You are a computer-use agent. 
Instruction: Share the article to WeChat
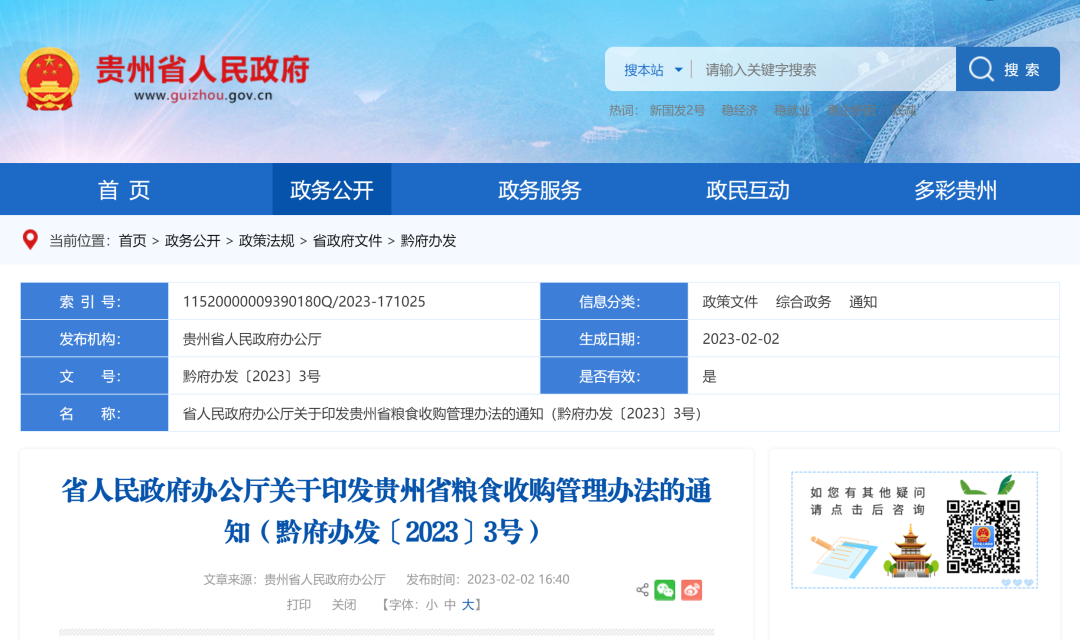click(665, 590)
